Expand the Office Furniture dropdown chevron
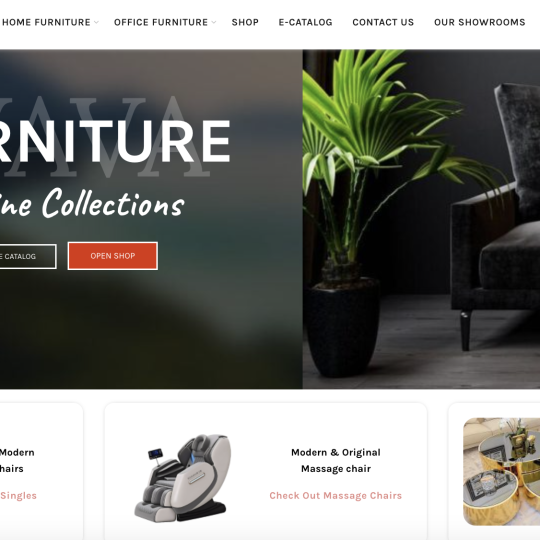The image size is (540, 540). pyautogui.click(x=214, y=22)
